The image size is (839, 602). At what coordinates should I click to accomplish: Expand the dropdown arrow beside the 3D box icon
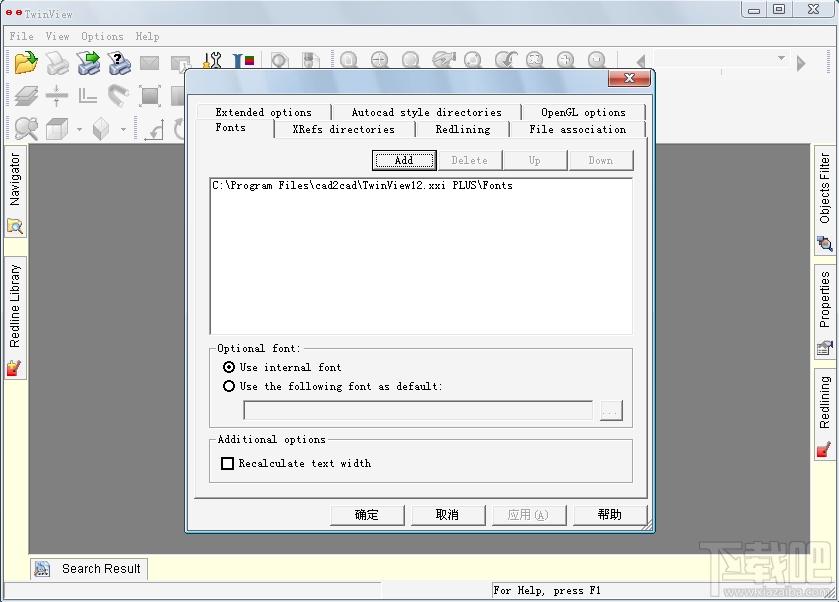point(79,129)
